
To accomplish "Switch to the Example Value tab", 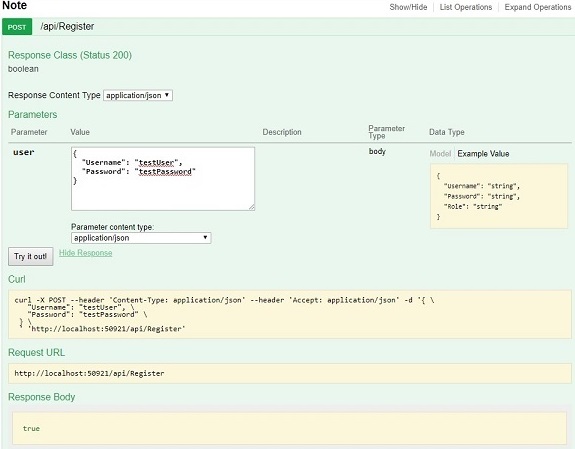I will (x=483, y=154).
